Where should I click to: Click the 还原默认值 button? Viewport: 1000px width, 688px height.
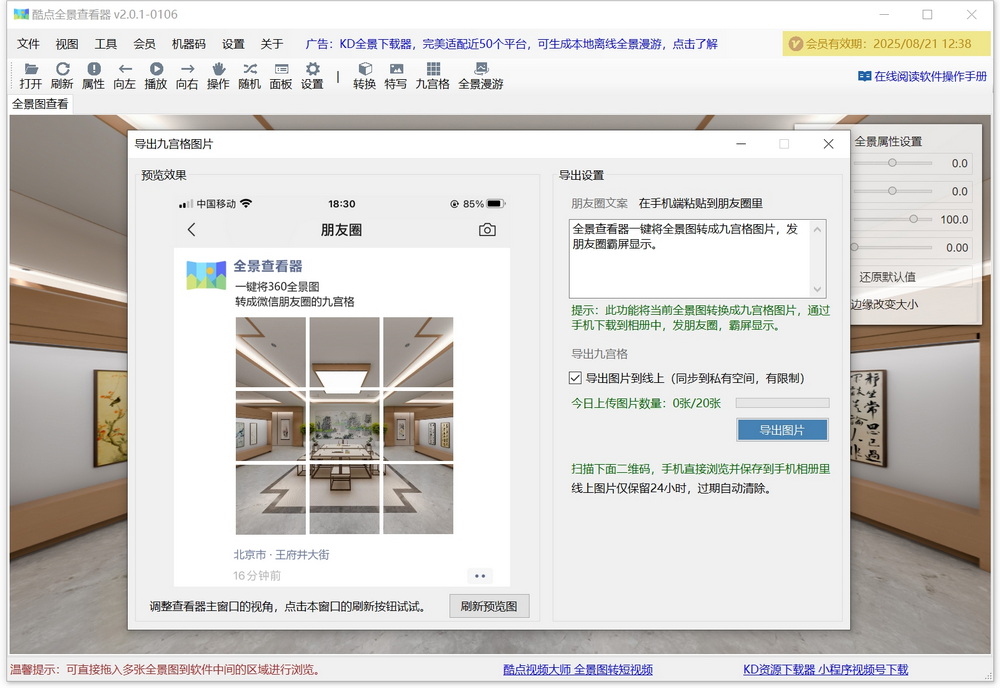point(887,277)
